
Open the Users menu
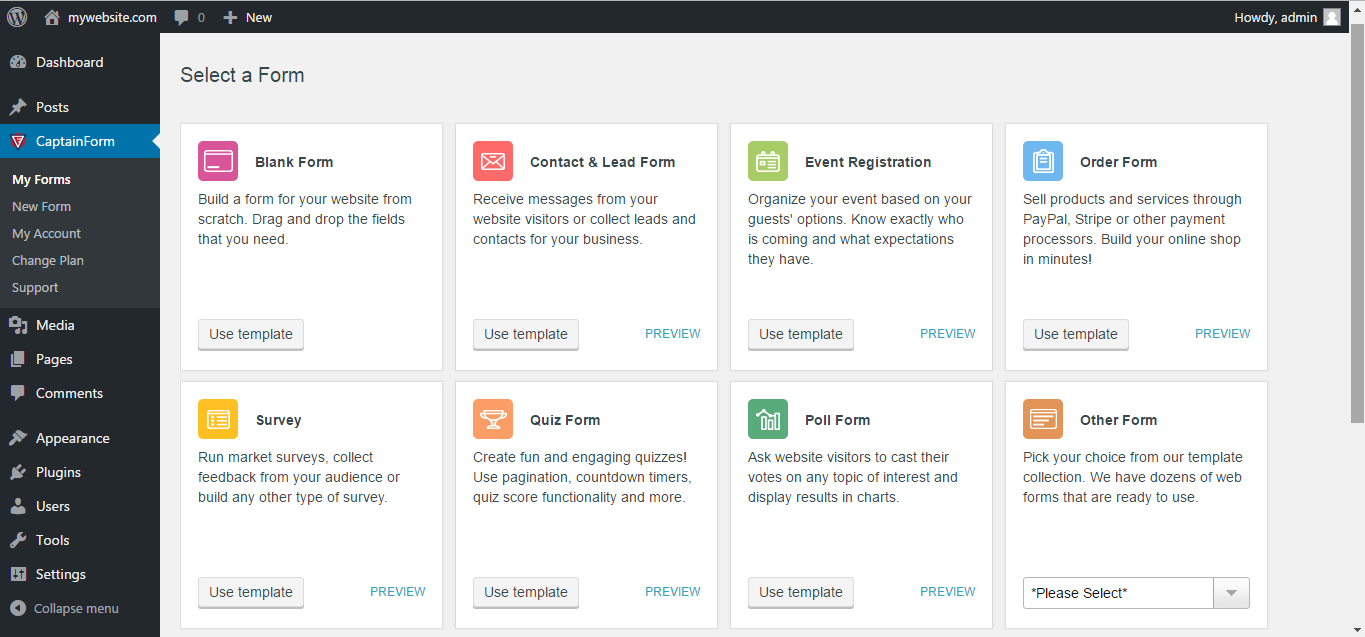click(x=80, y=506)
